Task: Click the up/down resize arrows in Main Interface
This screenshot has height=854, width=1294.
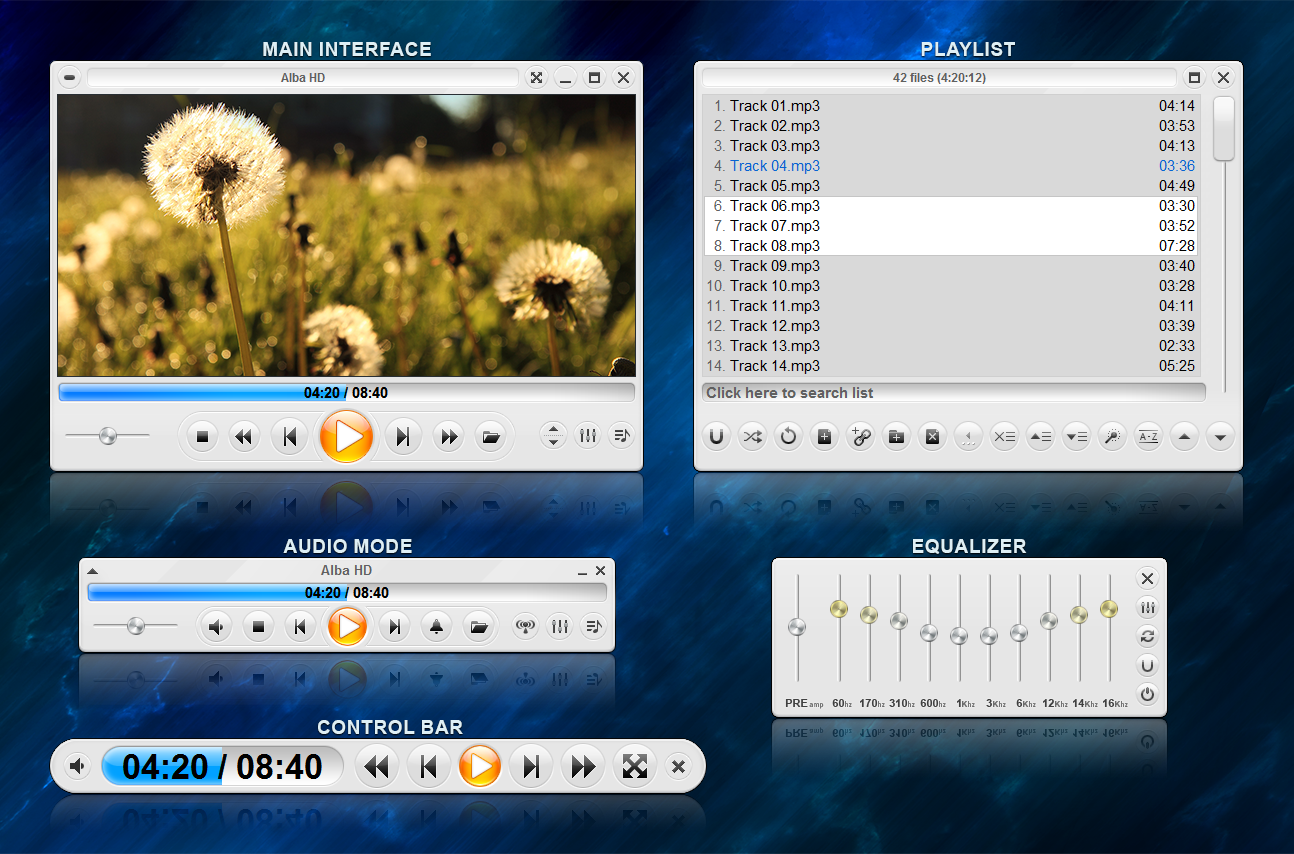Action: (x=554, y=436)
